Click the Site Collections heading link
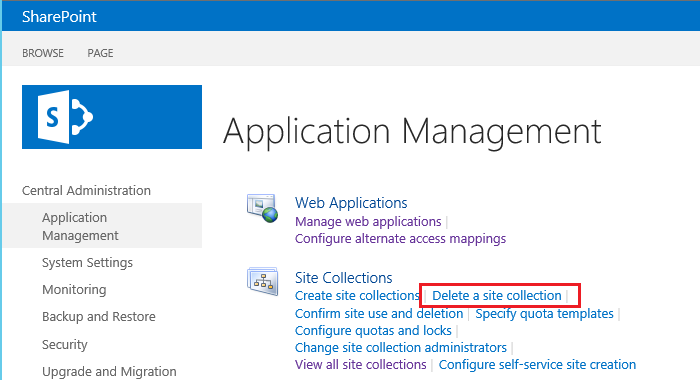The image size is (700, 380). tap(343, 278)
